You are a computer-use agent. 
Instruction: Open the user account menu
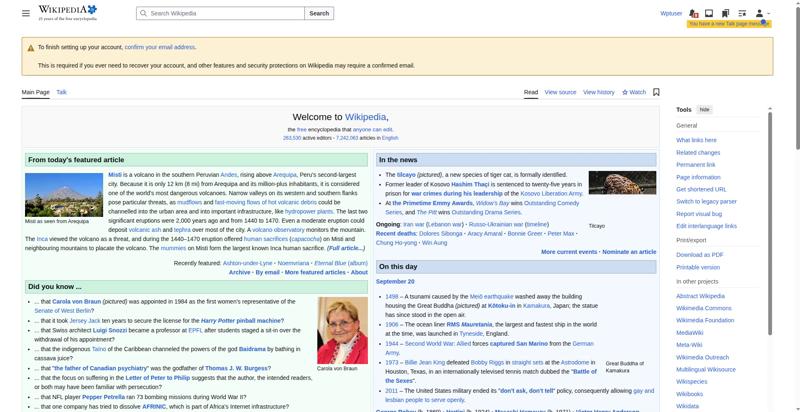pos(762,13)
